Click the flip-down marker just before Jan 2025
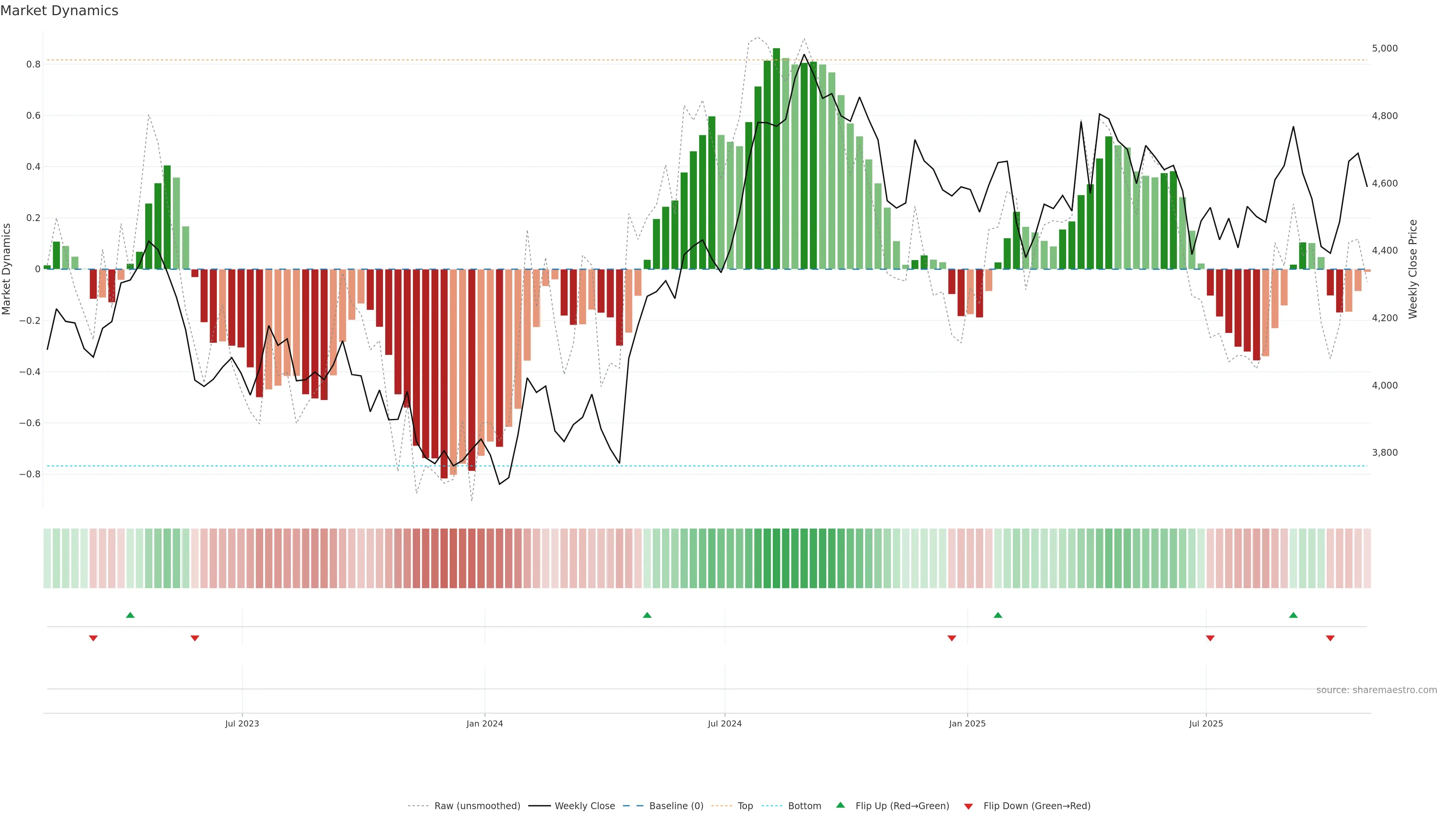This screenshot has height=819, width=1456. [951, 638]
